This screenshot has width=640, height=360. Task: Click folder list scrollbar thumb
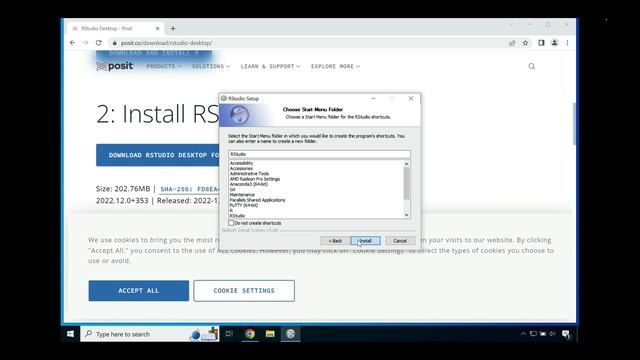pos(407,183)
